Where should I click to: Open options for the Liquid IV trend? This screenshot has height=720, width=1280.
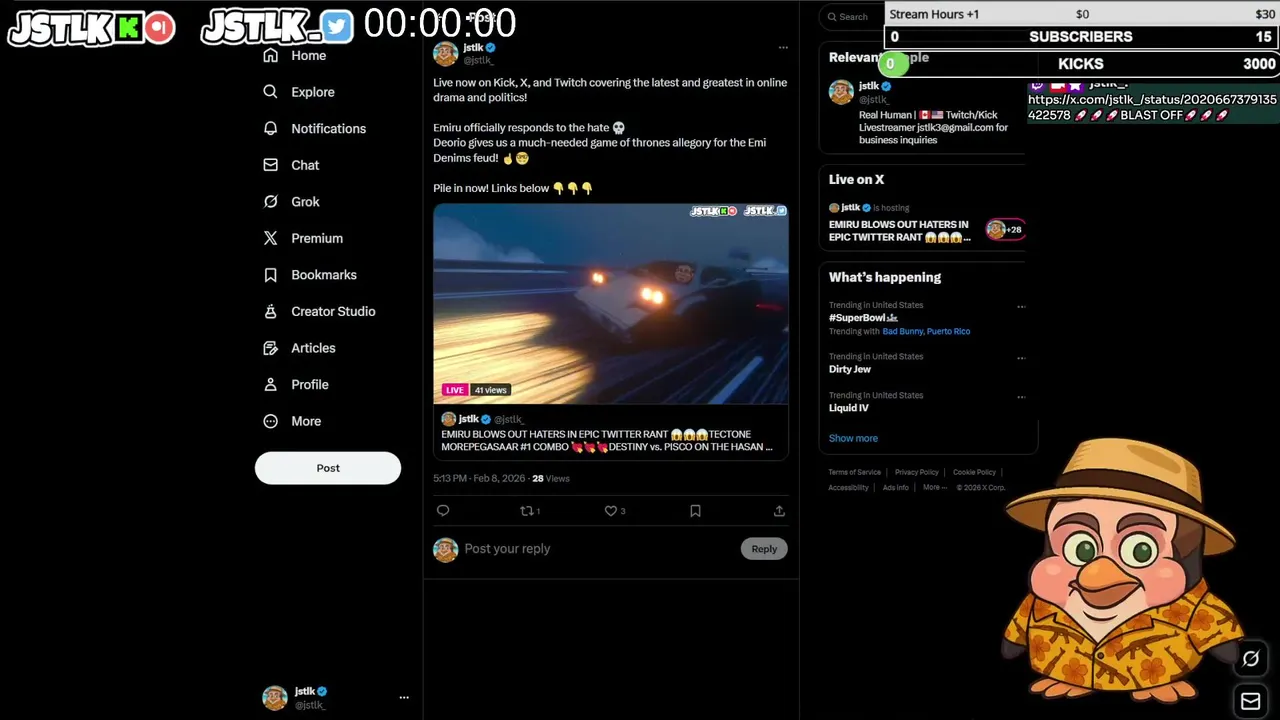point(1021,396)
